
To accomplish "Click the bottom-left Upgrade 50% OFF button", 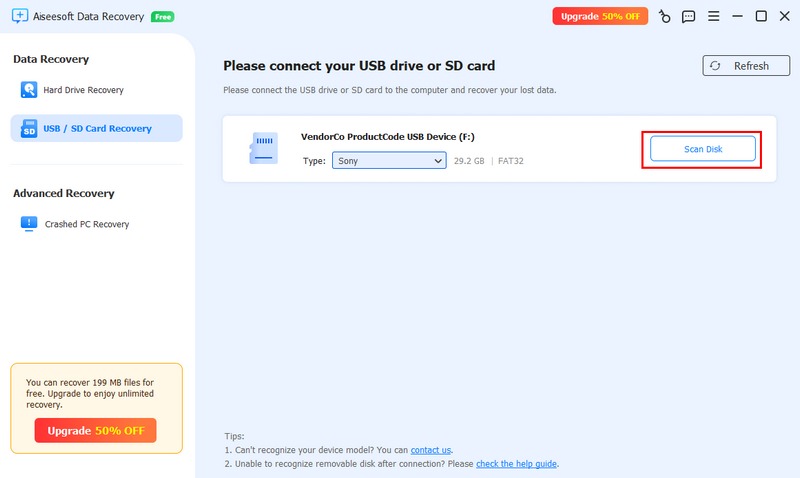I will [95, 430].
